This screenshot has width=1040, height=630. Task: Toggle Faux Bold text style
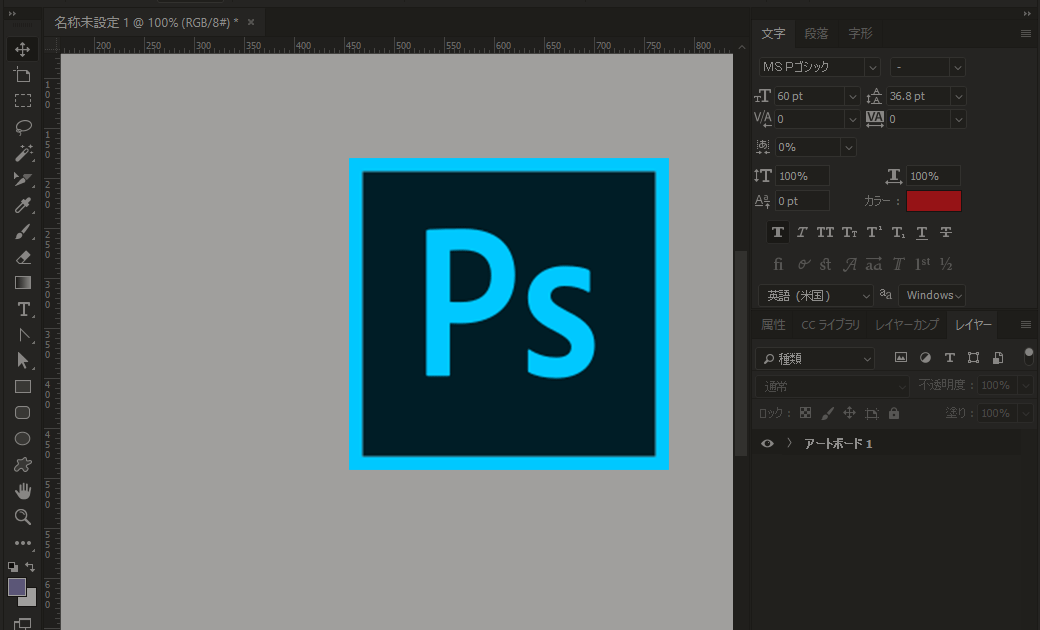pyautogui.click(x=778, y=232)
